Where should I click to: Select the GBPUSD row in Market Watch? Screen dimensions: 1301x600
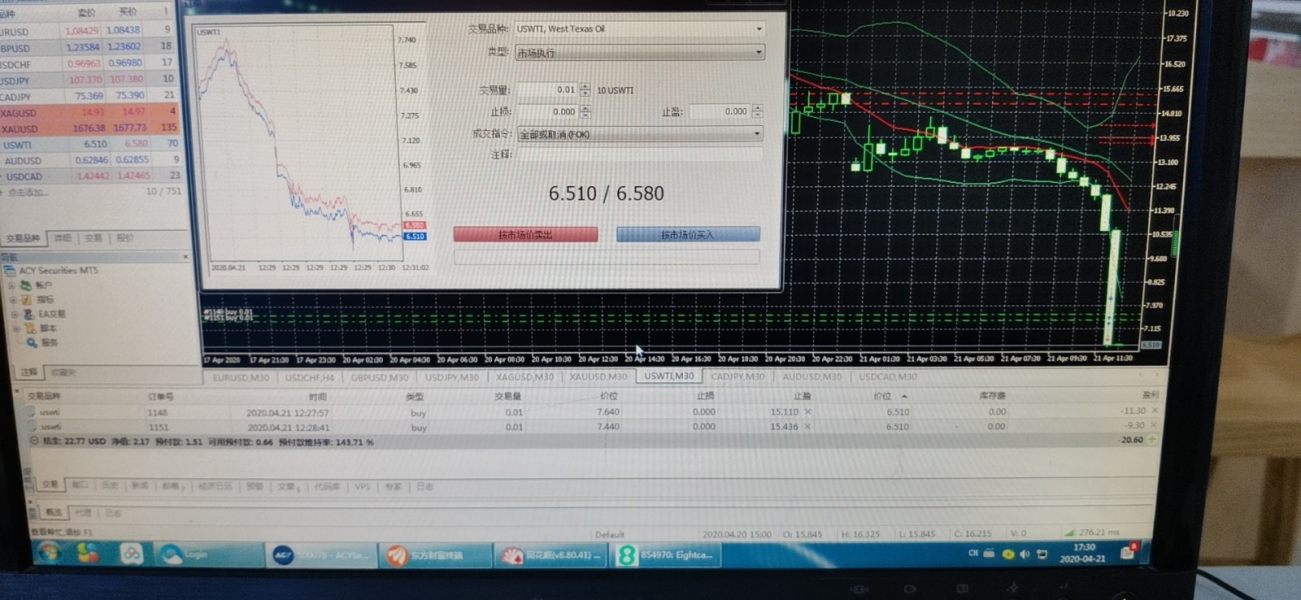[88, 47]
